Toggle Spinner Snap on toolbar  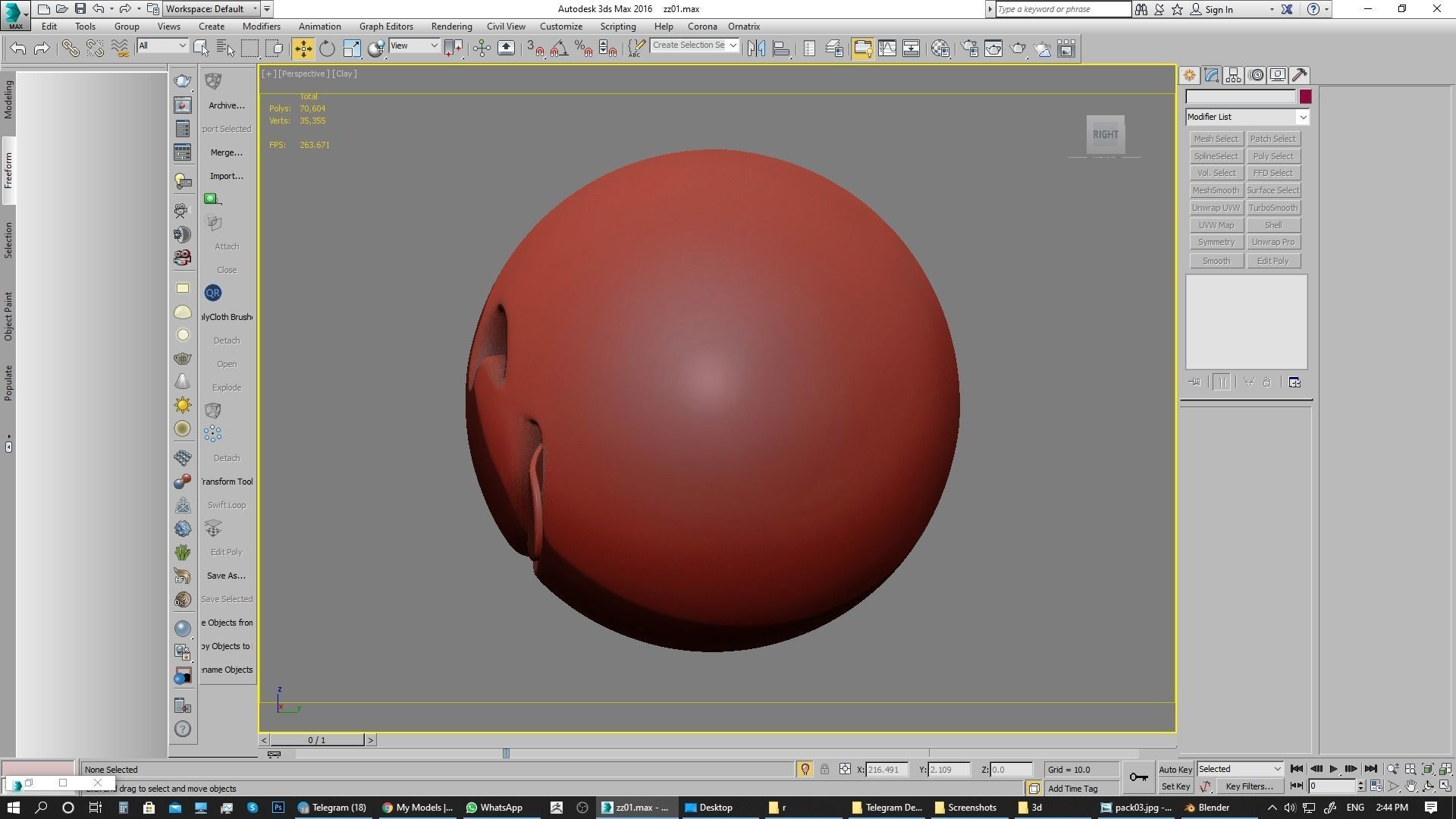607,49
